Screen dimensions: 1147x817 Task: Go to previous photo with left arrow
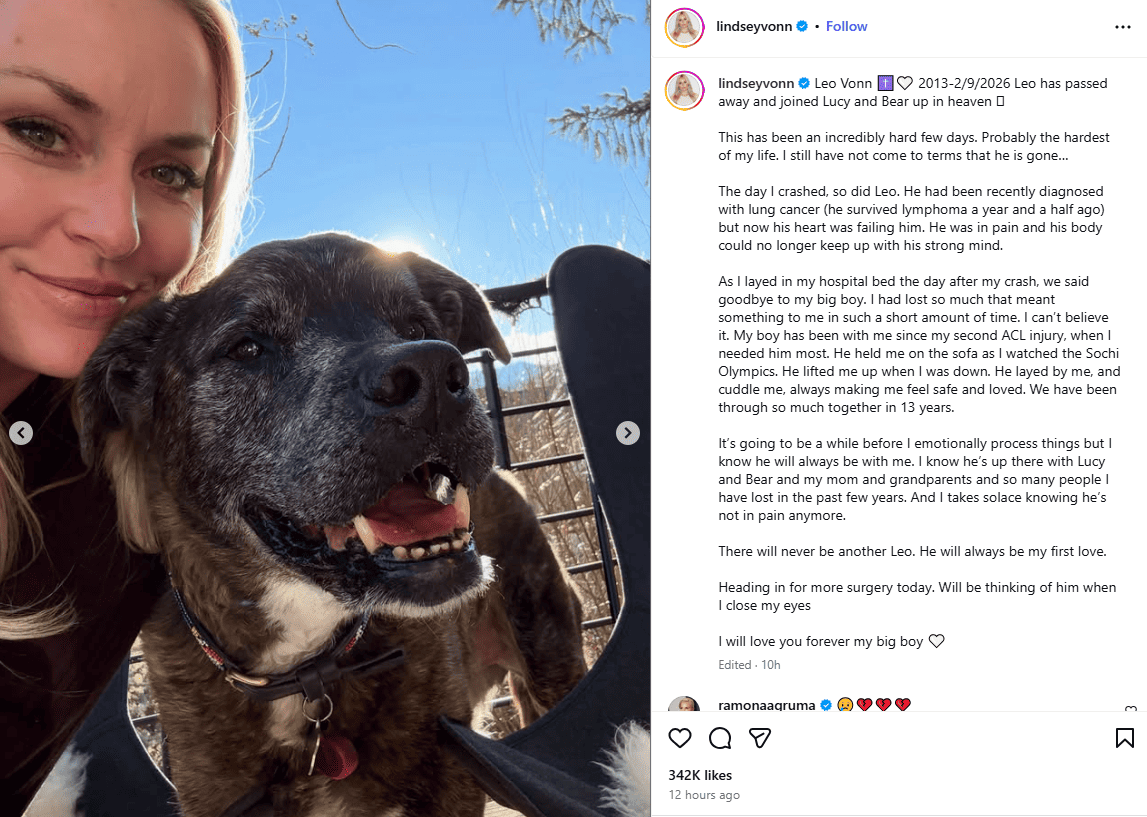pyautogui.click(x=21, y=433)
